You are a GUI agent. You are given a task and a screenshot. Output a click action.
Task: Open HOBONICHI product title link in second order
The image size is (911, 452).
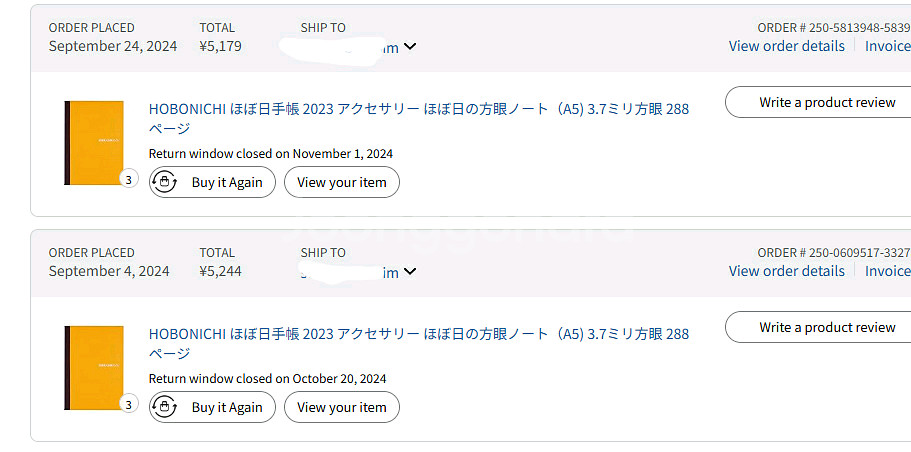(419, 343)
